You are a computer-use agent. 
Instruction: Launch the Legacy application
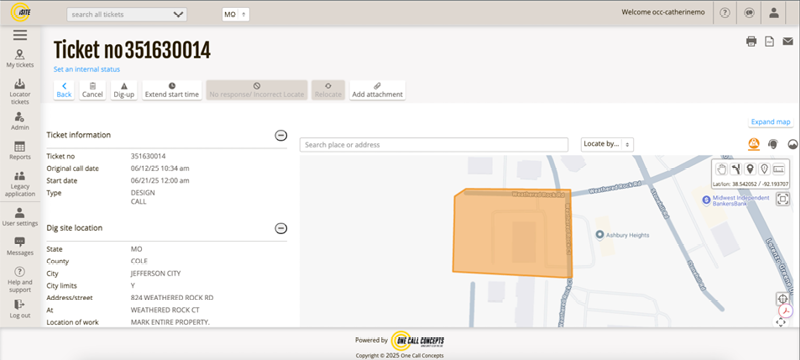(20, 184)
